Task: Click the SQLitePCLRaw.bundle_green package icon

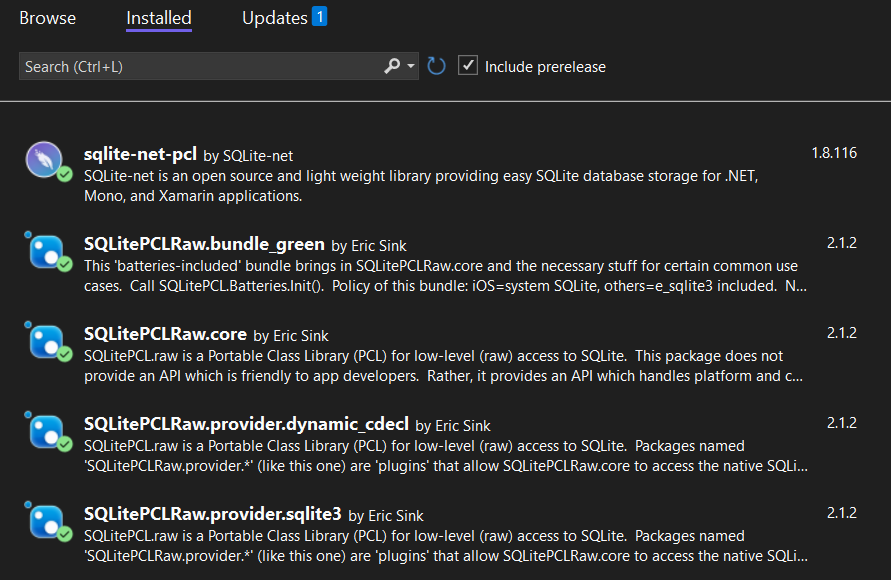Action: click(x=46, y=250)
